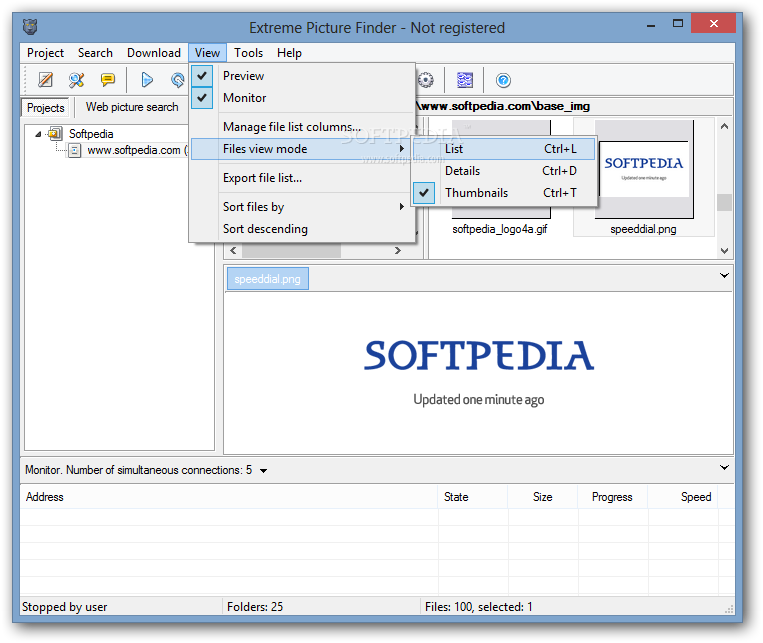This screenshot has width=763, height=643.
Task: Click the Address column header
Action: (x=229, y=497)
